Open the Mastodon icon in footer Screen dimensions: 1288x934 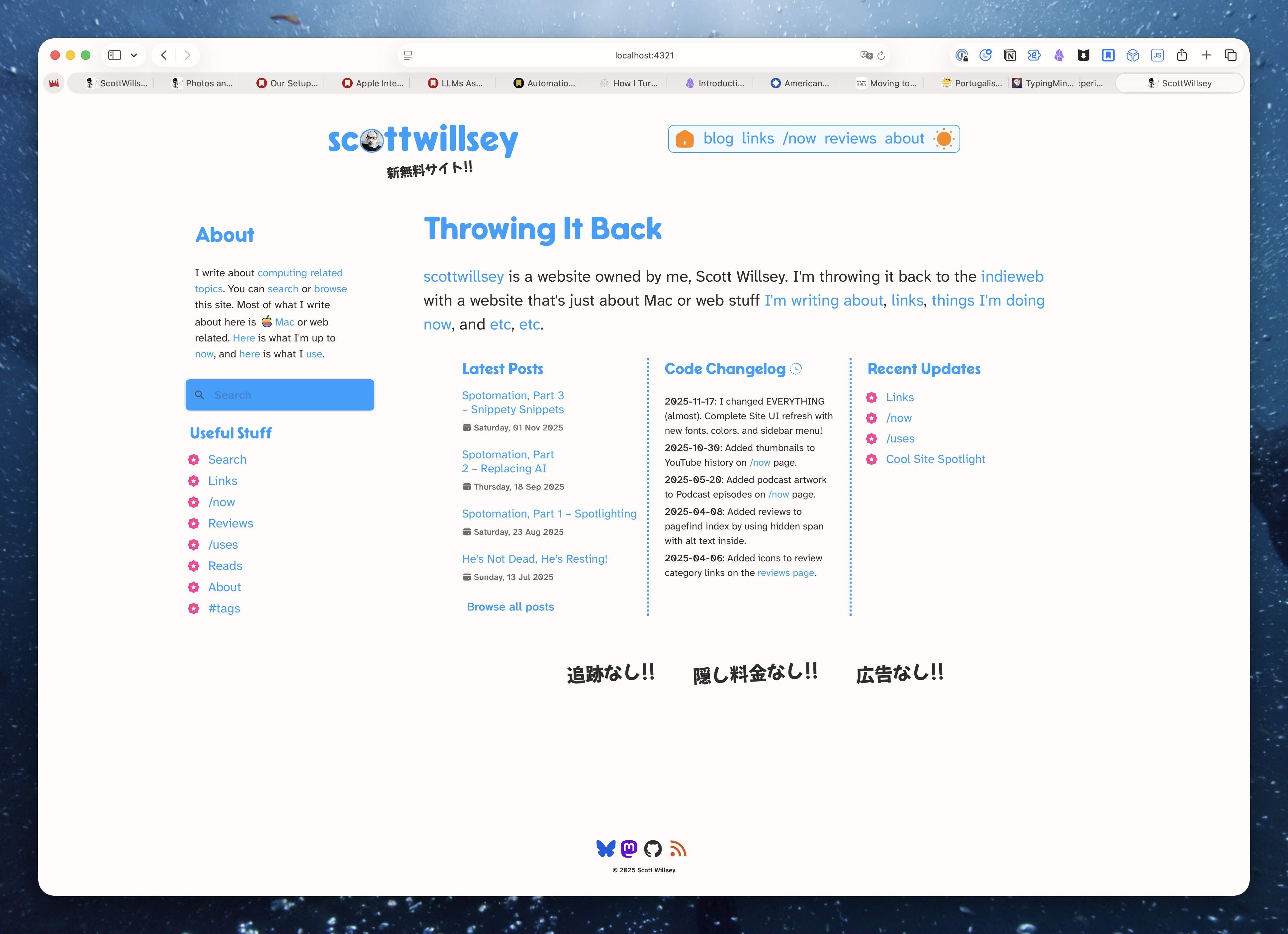pos(629,848)
